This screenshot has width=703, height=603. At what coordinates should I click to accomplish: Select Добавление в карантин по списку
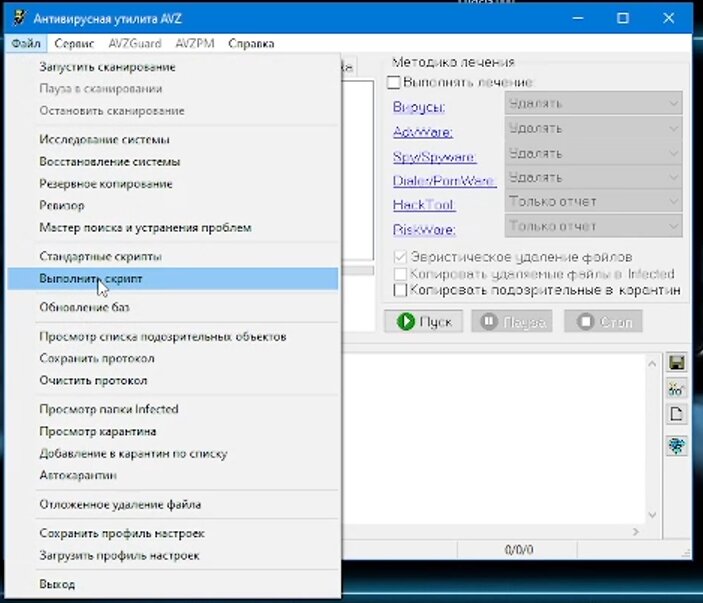(173, 454)
